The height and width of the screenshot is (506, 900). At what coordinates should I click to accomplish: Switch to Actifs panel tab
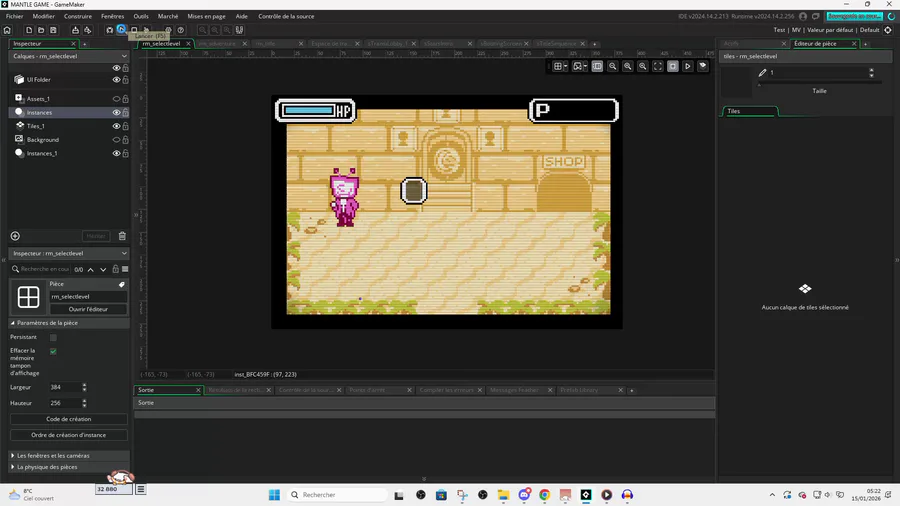click(x=731, y=44)
